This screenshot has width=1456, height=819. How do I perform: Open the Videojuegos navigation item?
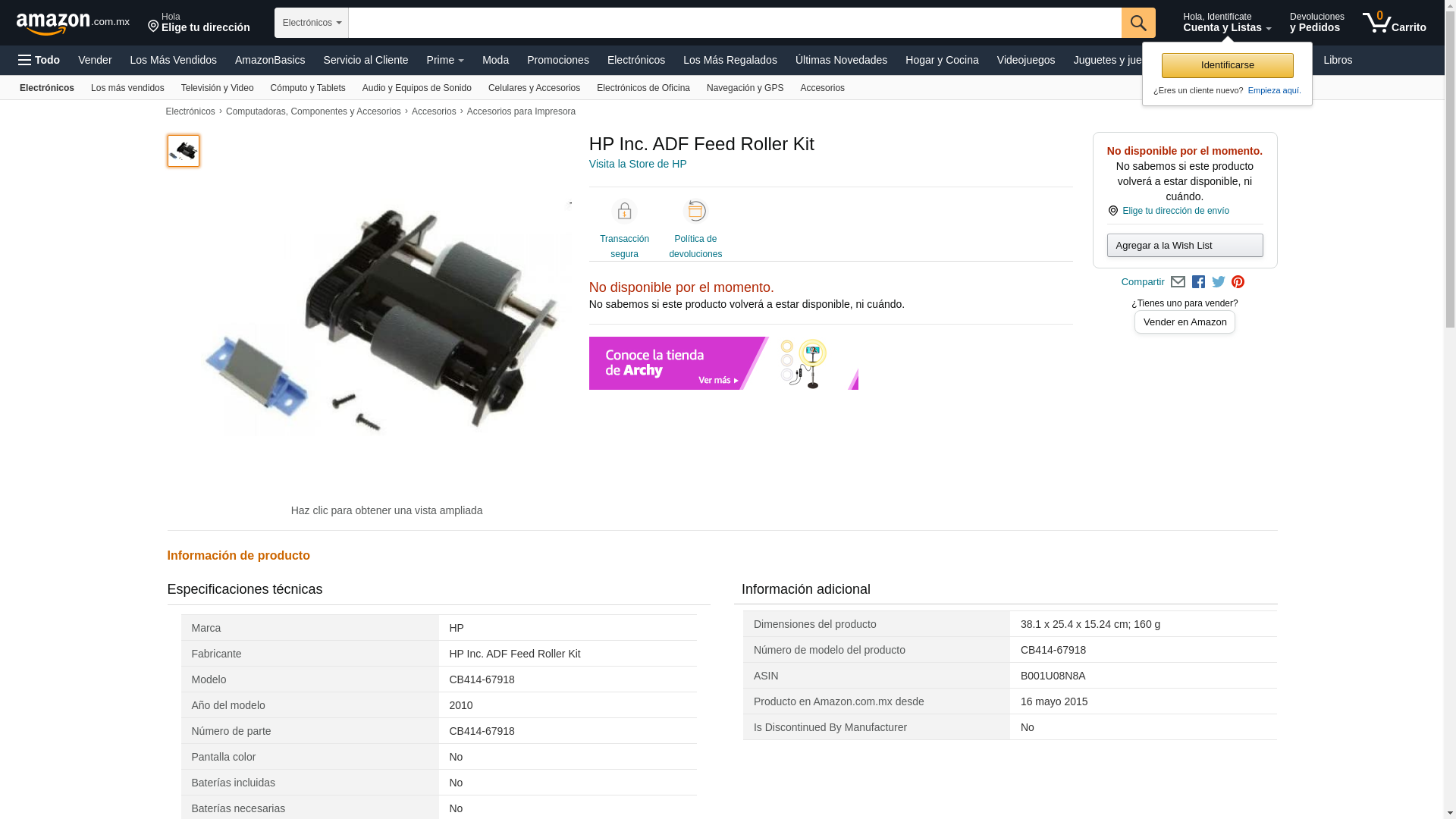point(1025,60)
